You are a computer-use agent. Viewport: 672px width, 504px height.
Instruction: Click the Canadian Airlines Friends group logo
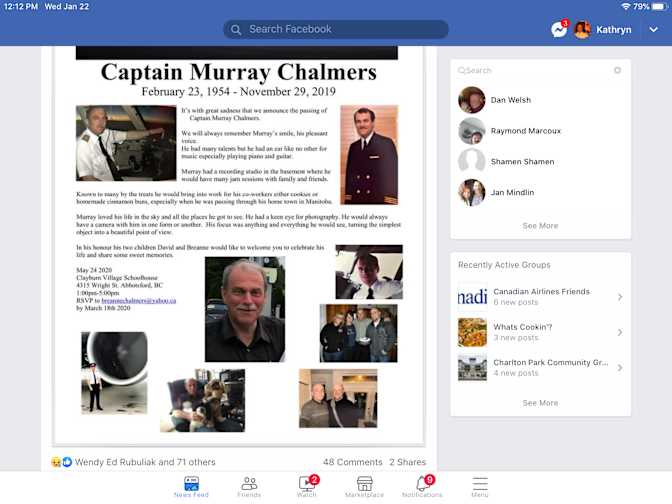472,297
